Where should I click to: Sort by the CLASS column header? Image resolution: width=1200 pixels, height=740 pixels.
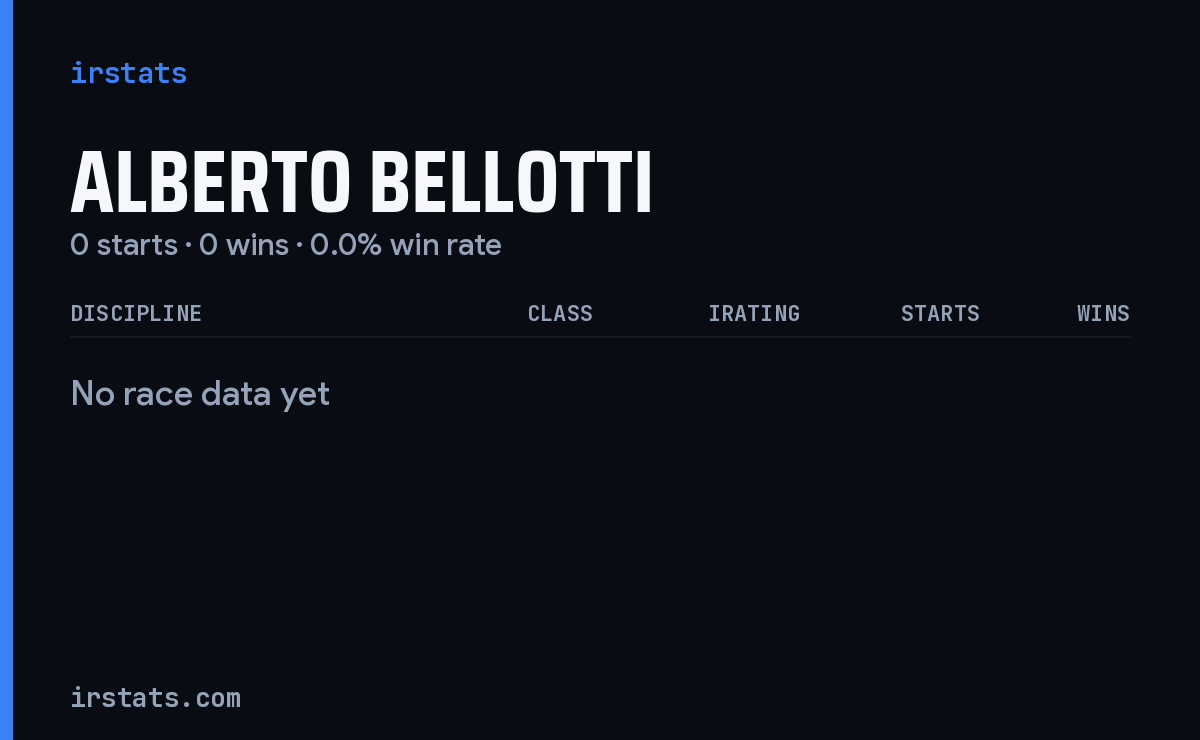(560, 314)
